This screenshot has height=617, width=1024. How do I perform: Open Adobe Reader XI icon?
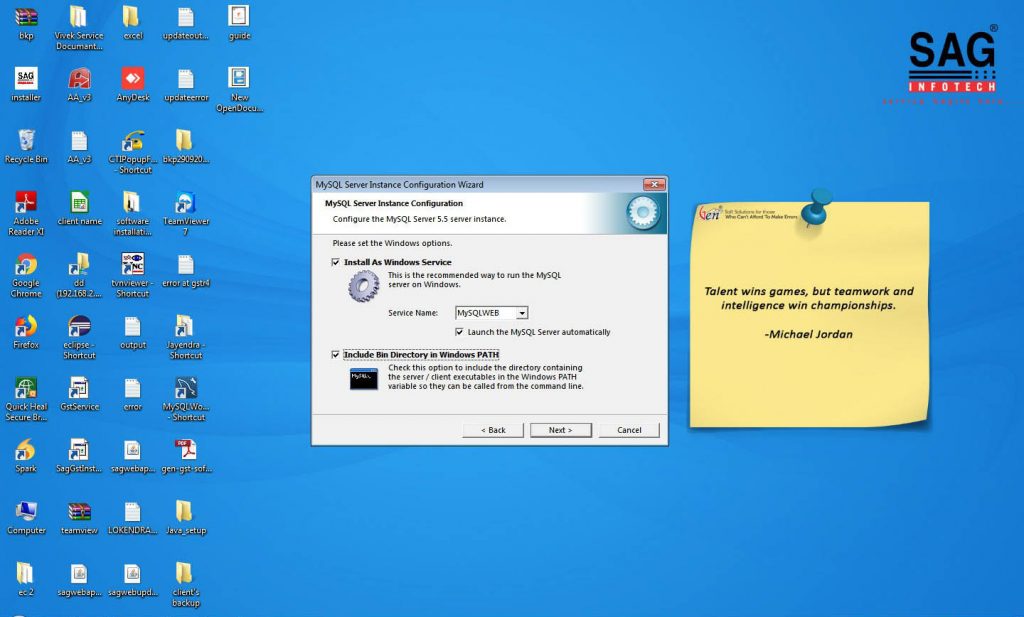(x=26, y=203)
